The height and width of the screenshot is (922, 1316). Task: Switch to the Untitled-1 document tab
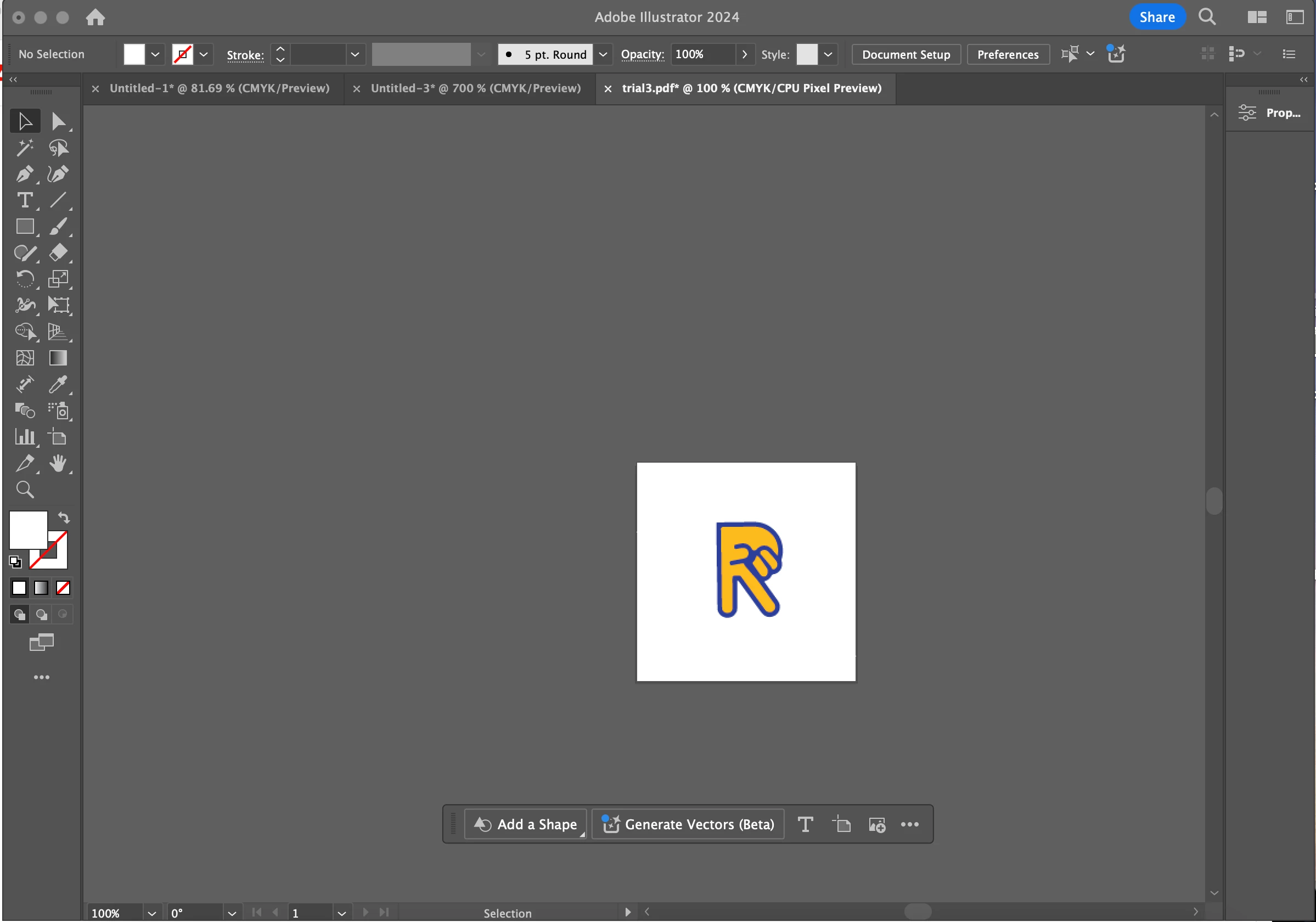click(x=219, y=88)
